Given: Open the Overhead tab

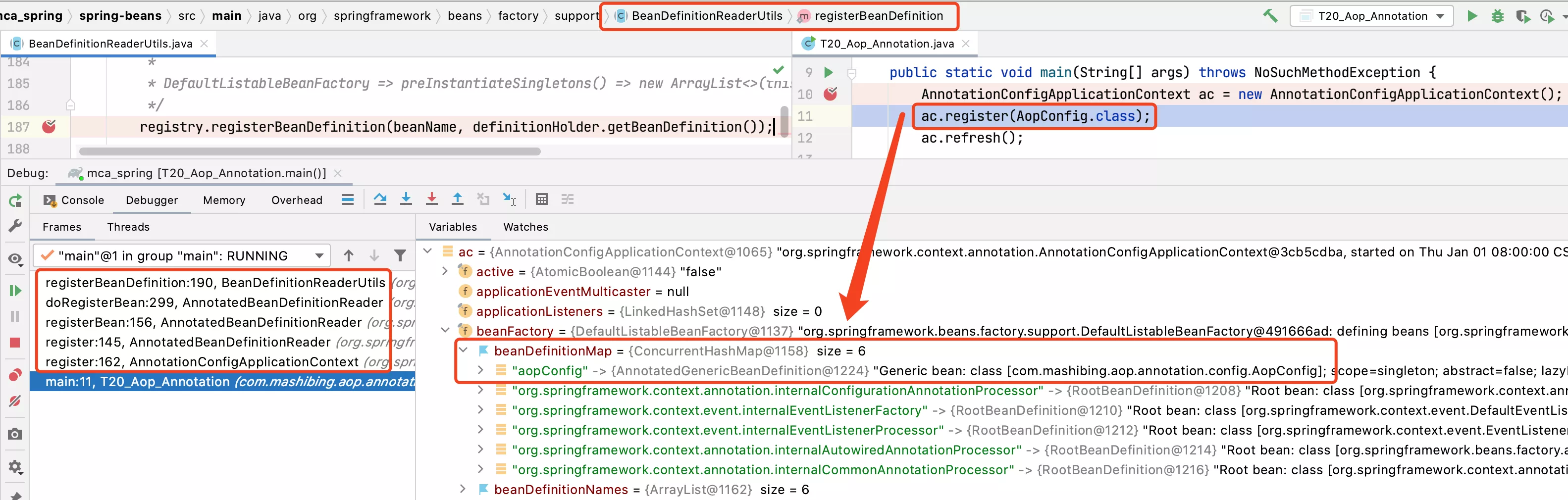Looking at the screenshot, I should coord(297,200).
